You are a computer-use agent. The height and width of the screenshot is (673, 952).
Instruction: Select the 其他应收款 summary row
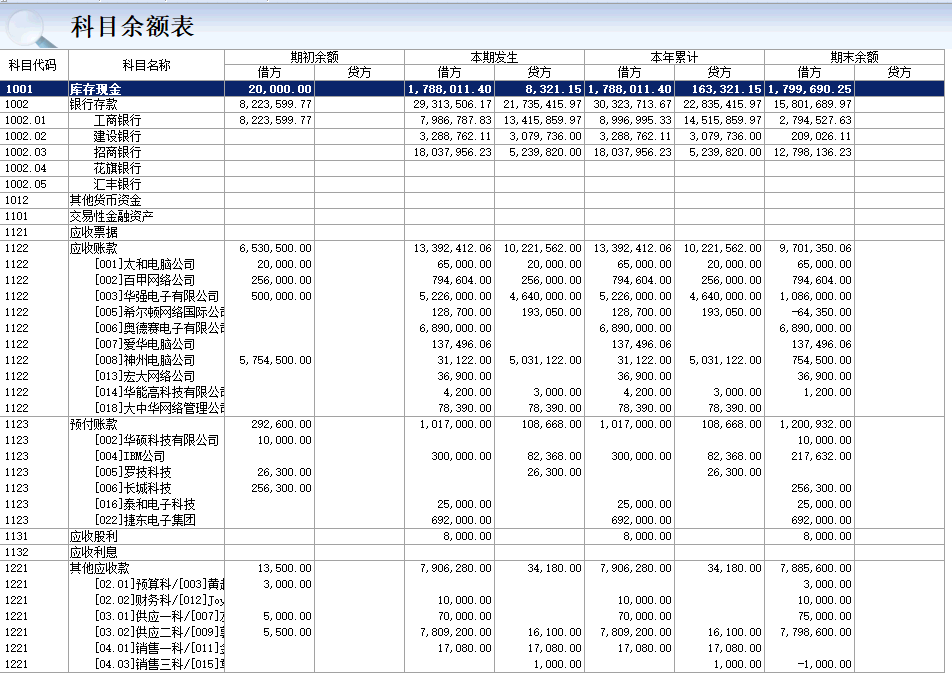coord(472,568)
